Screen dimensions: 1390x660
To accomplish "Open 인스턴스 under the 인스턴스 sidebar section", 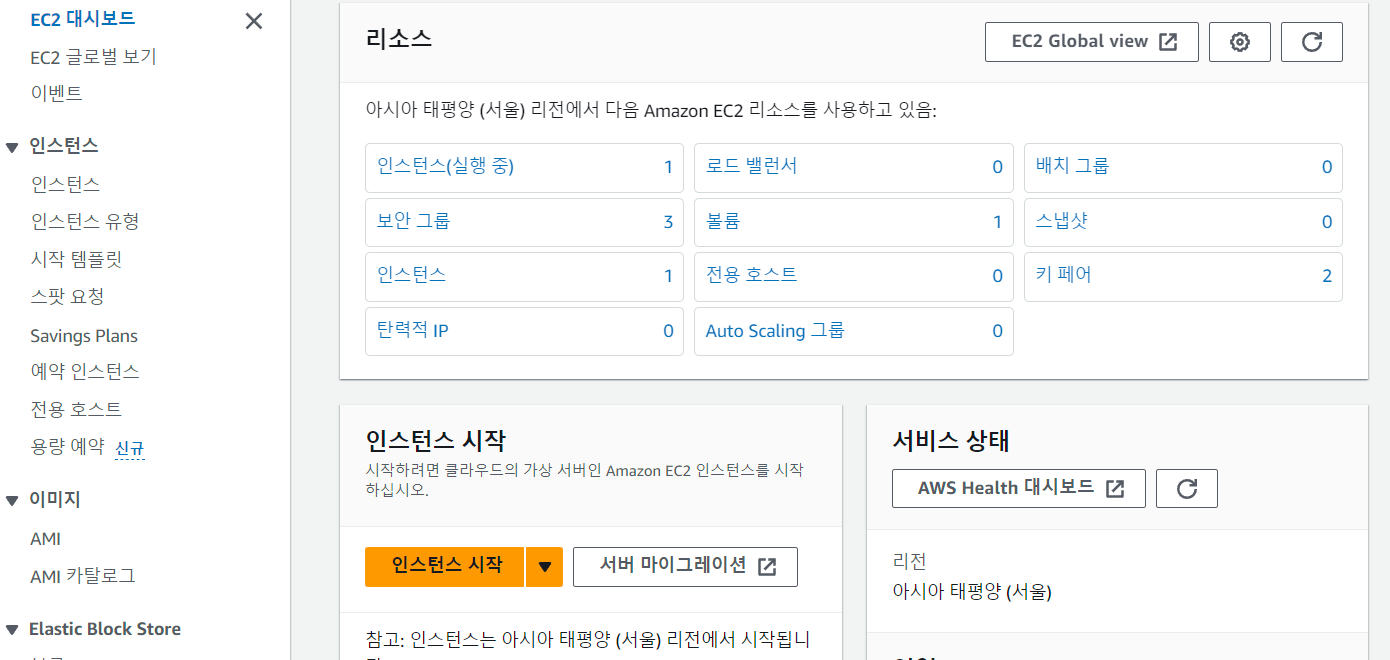I will tap(65, 185).
